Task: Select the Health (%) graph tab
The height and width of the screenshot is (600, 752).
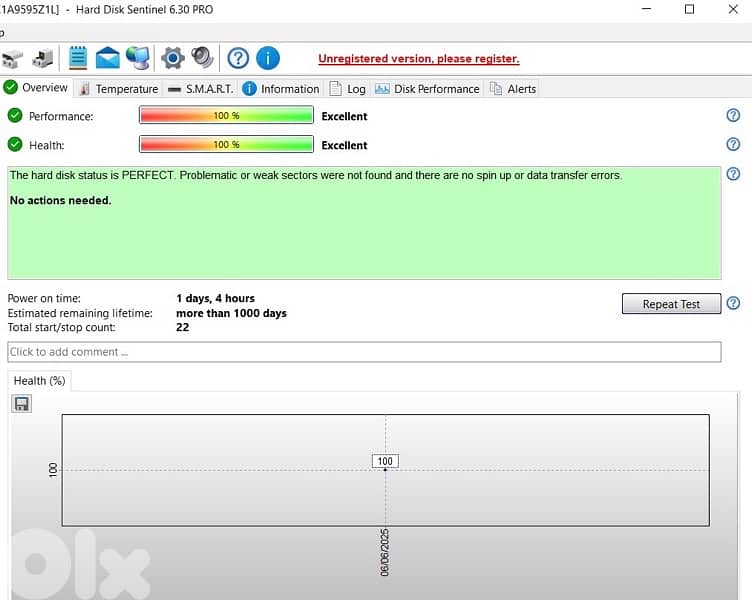Action: pyautogui.click(x=39, y=381)
